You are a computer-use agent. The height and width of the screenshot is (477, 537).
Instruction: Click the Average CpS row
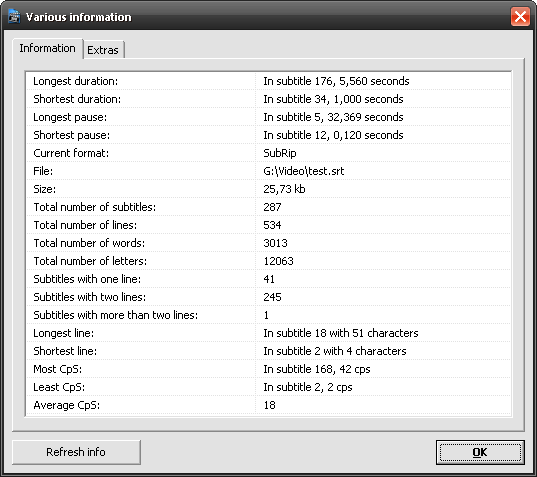point(268,405)
